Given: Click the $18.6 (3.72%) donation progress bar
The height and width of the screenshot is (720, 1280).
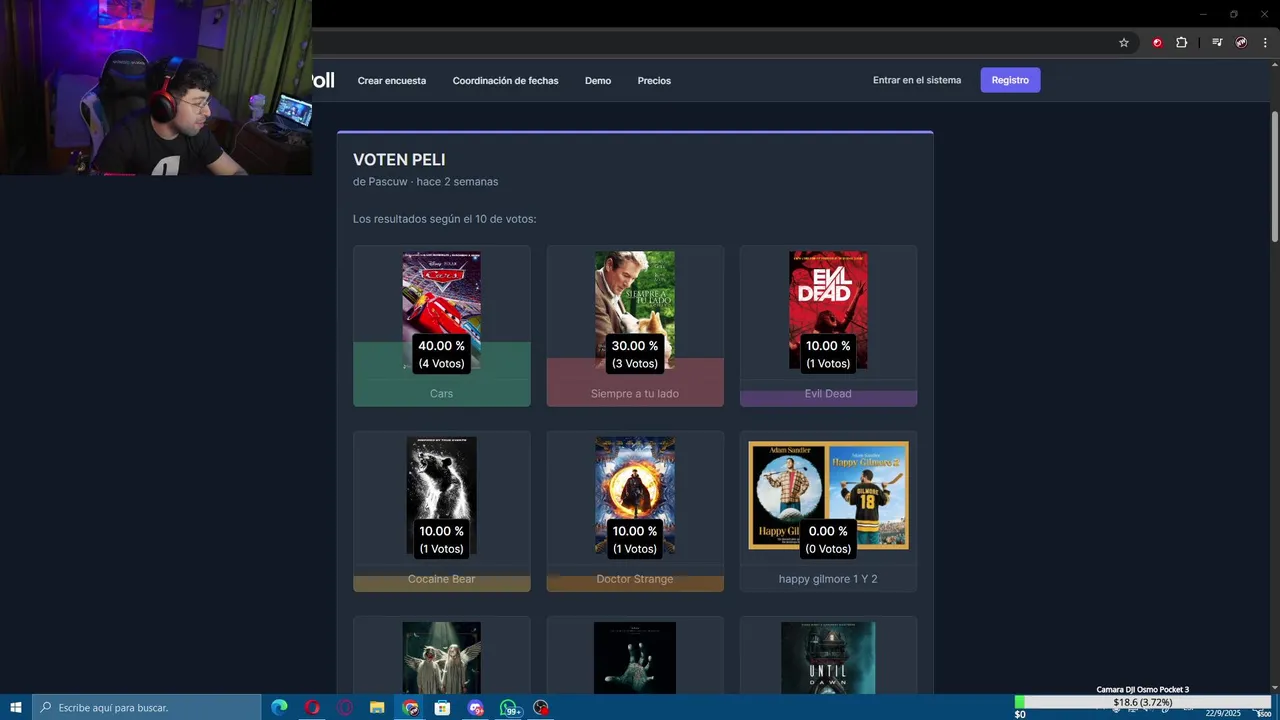Looking at the screenshot, I should 1142,703.
